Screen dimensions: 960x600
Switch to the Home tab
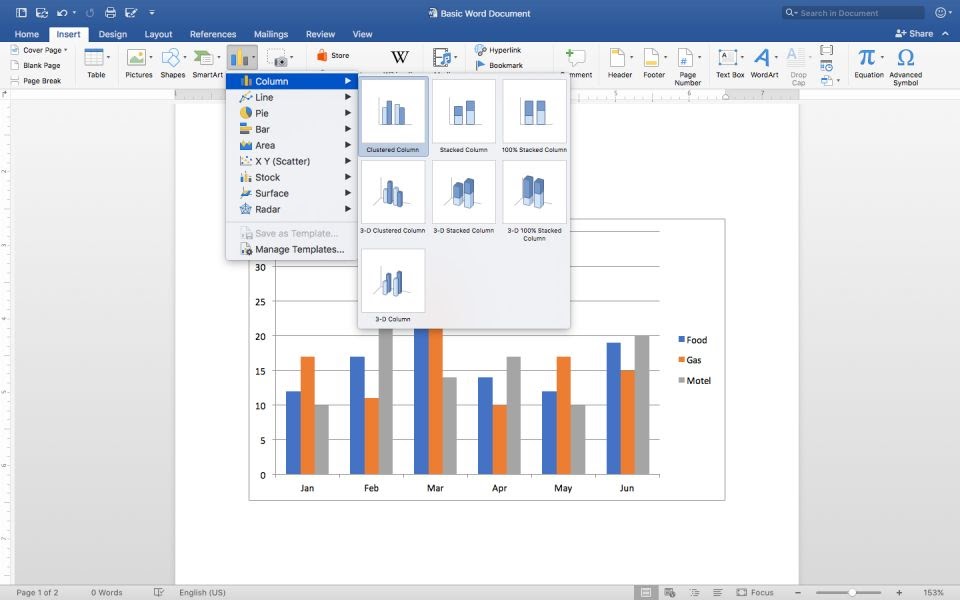pos(26,34)
